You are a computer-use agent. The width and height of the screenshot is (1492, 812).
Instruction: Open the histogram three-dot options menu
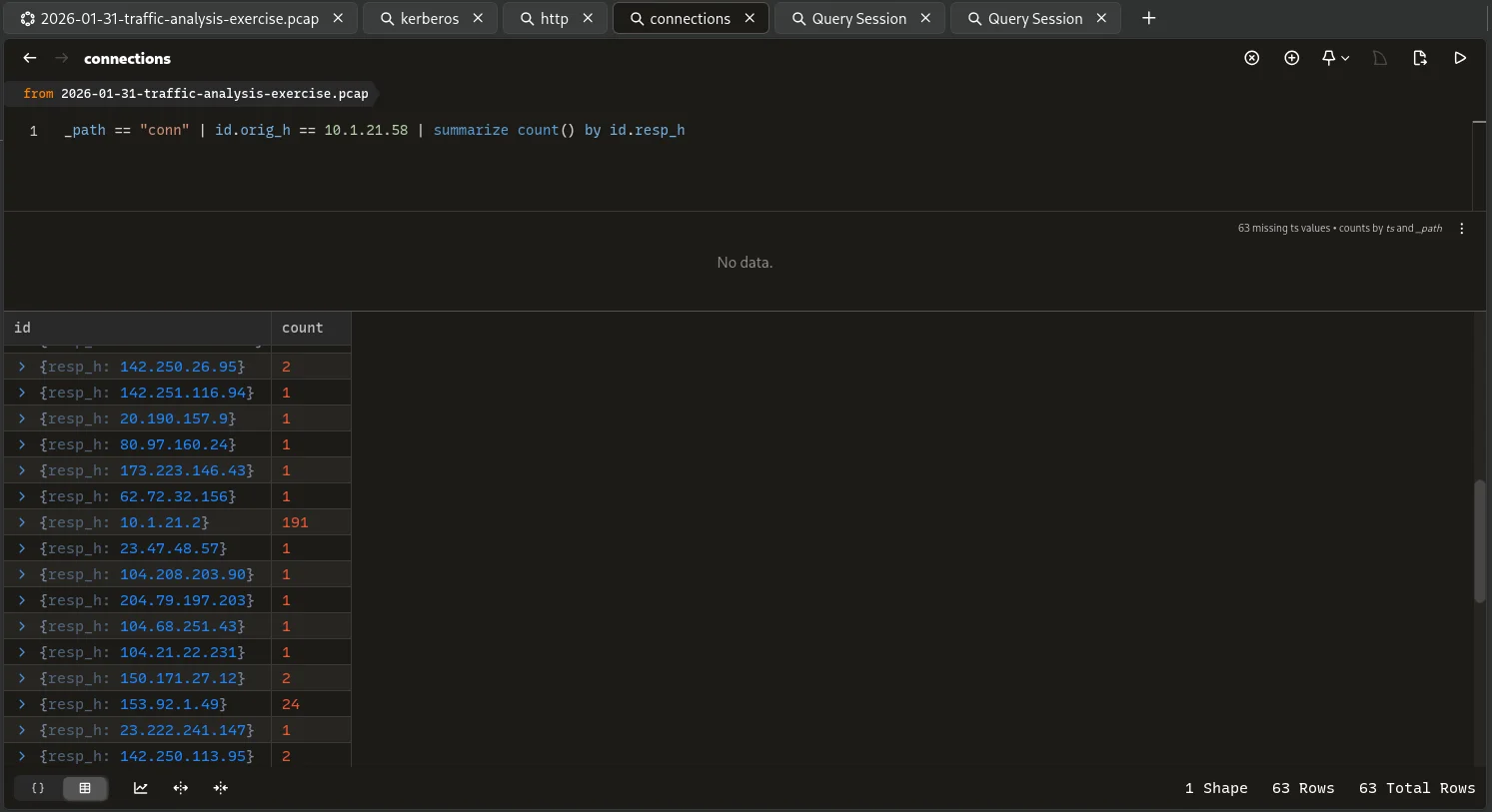(1461, 229)
